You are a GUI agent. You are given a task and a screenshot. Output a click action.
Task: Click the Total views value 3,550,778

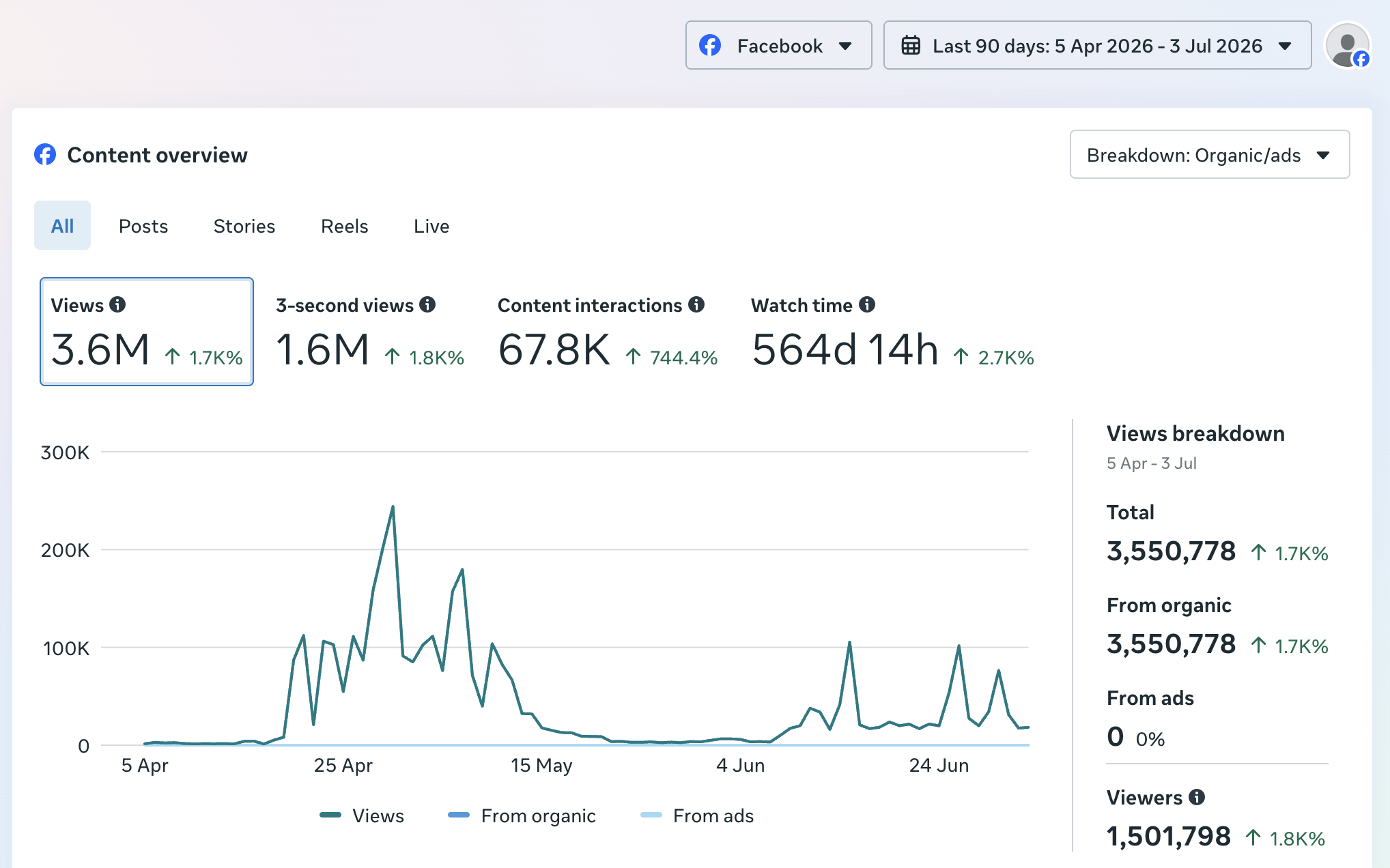pyautogui.click(x=1172, y=551)
